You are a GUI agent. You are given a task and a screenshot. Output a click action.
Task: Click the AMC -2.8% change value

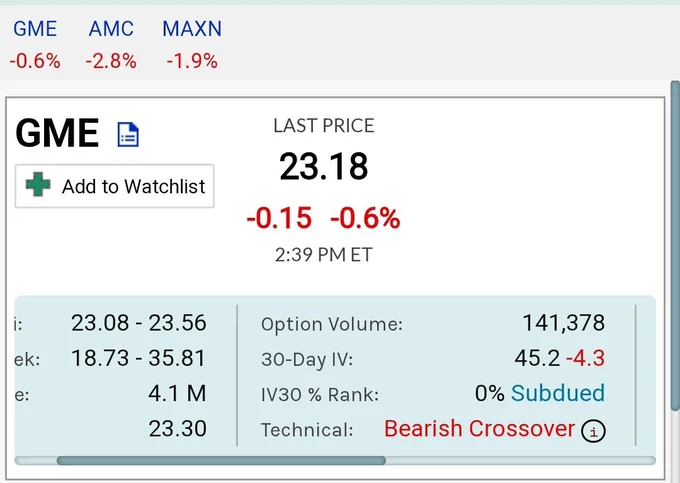click(x=111, y=61)
